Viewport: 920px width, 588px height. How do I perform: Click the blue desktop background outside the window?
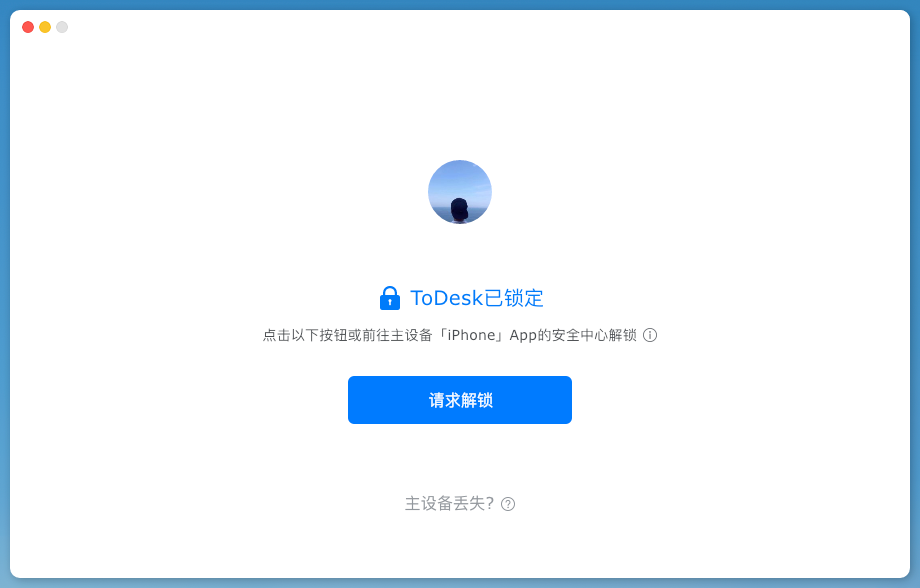tap(4, 293)
